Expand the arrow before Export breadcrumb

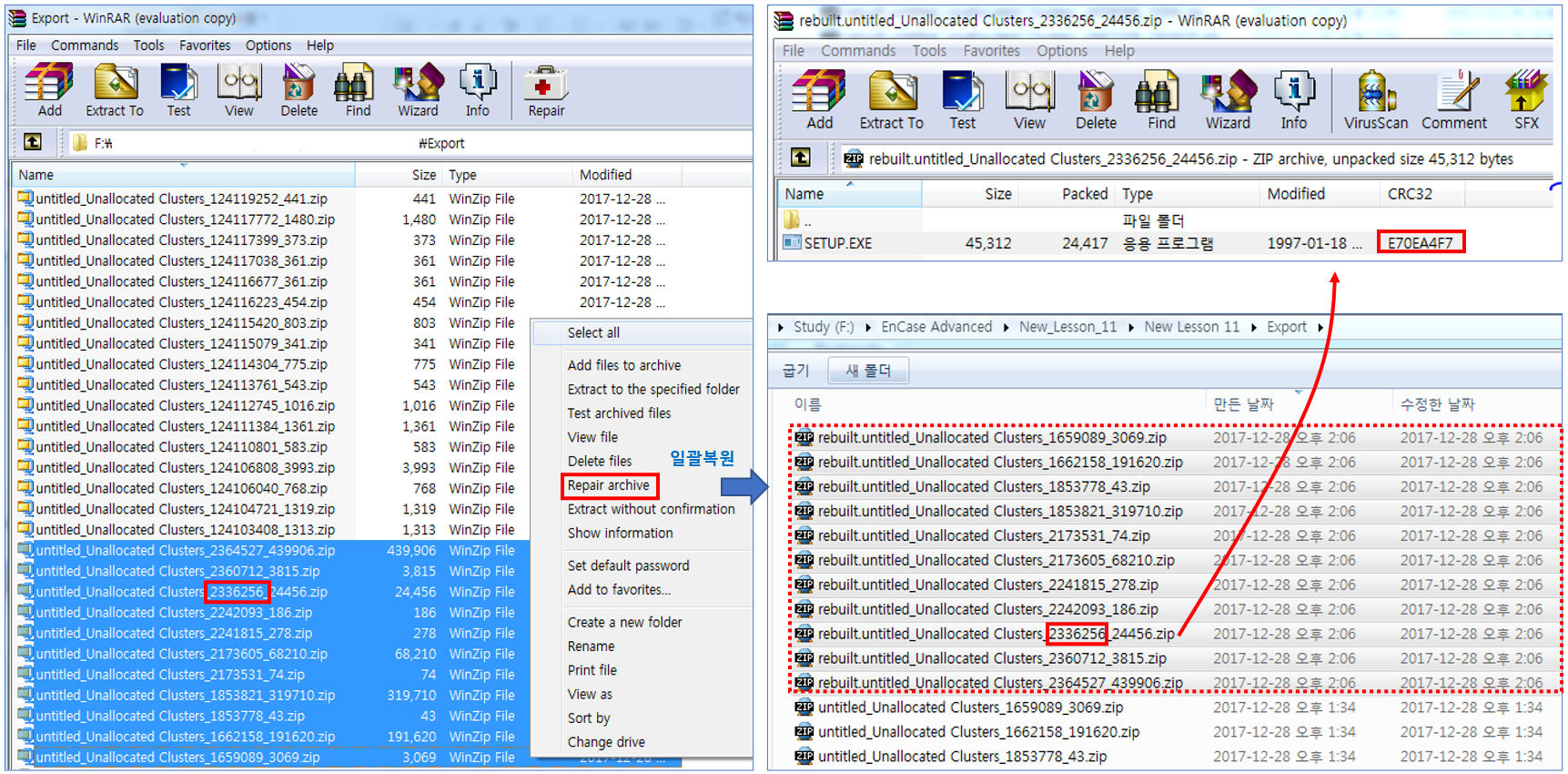pyautogui.click(x=1254, y=327)
